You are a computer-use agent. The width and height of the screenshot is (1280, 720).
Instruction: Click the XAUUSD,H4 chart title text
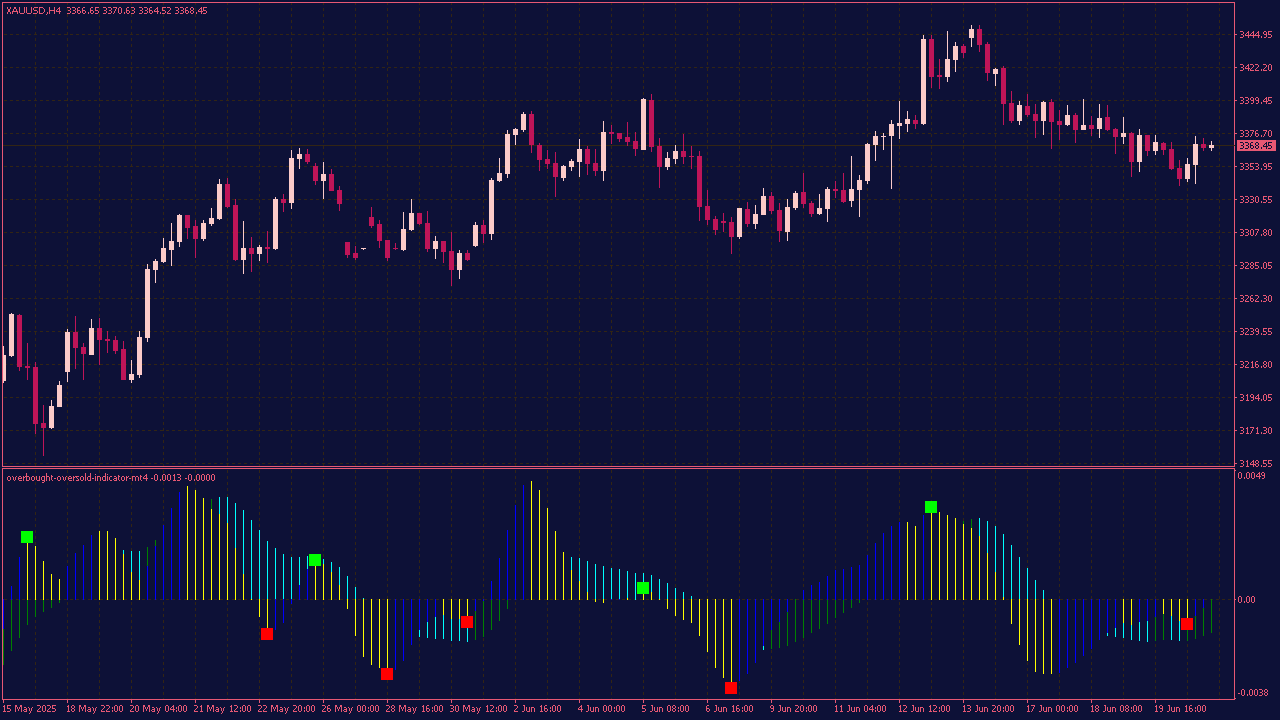33,10
